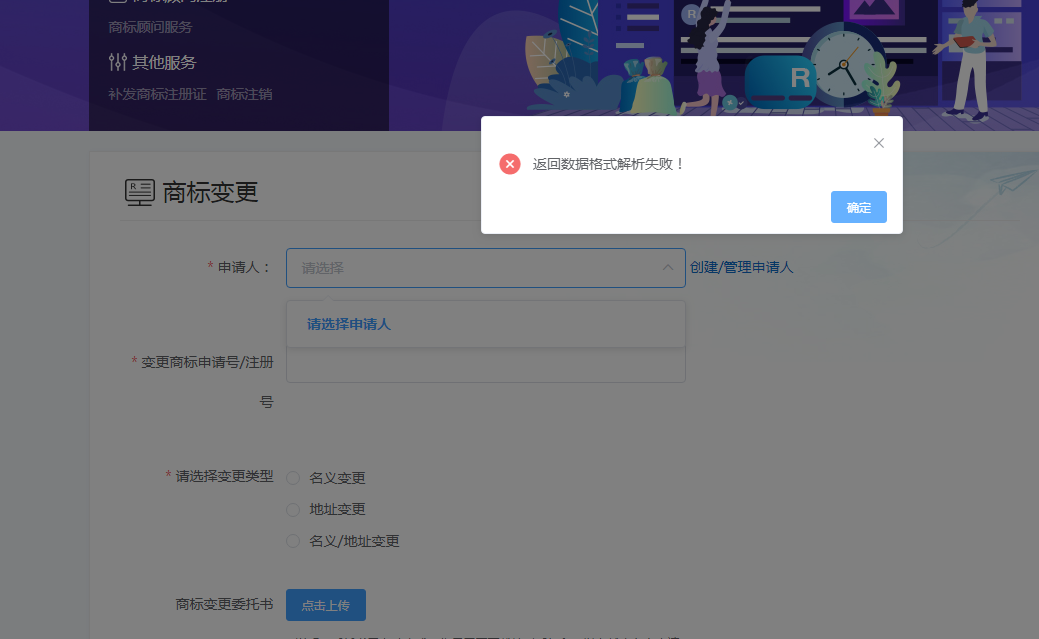Open the 商标注销 link
Screen dimensions: 1039x639
click(245, 94)
